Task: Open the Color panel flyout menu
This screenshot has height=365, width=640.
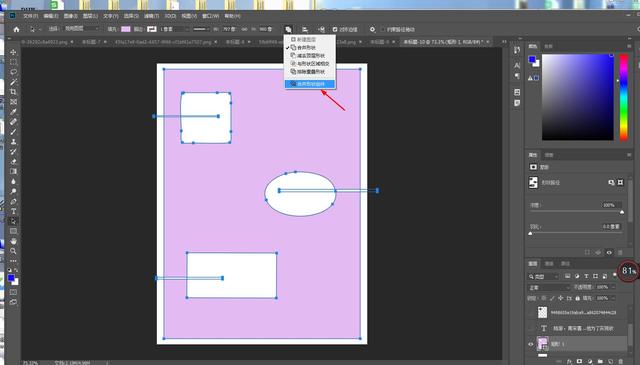Action: tap(629, 47)
